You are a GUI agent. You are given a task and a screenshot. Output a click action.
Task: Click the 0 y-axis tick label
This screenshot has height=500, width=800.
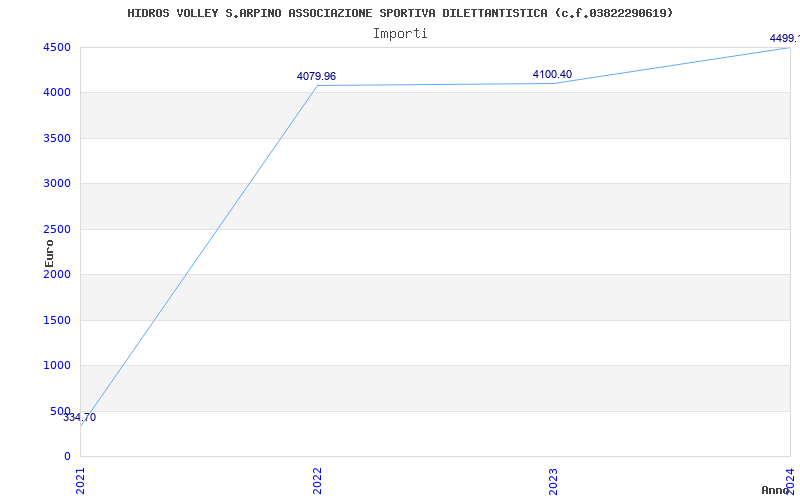click(x=67, y=456)
